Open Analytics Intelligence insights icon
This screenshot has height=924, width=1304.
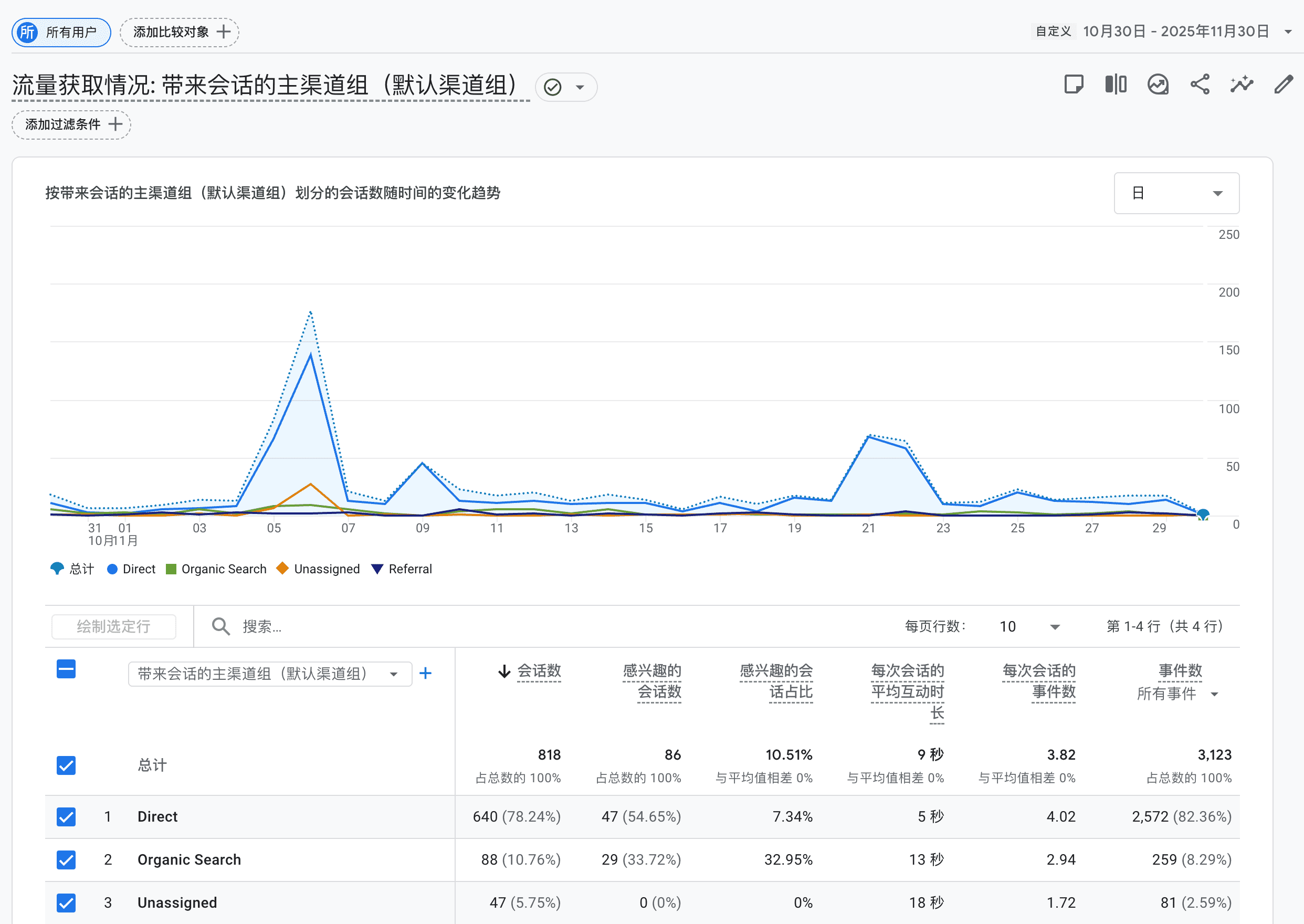1242,84
